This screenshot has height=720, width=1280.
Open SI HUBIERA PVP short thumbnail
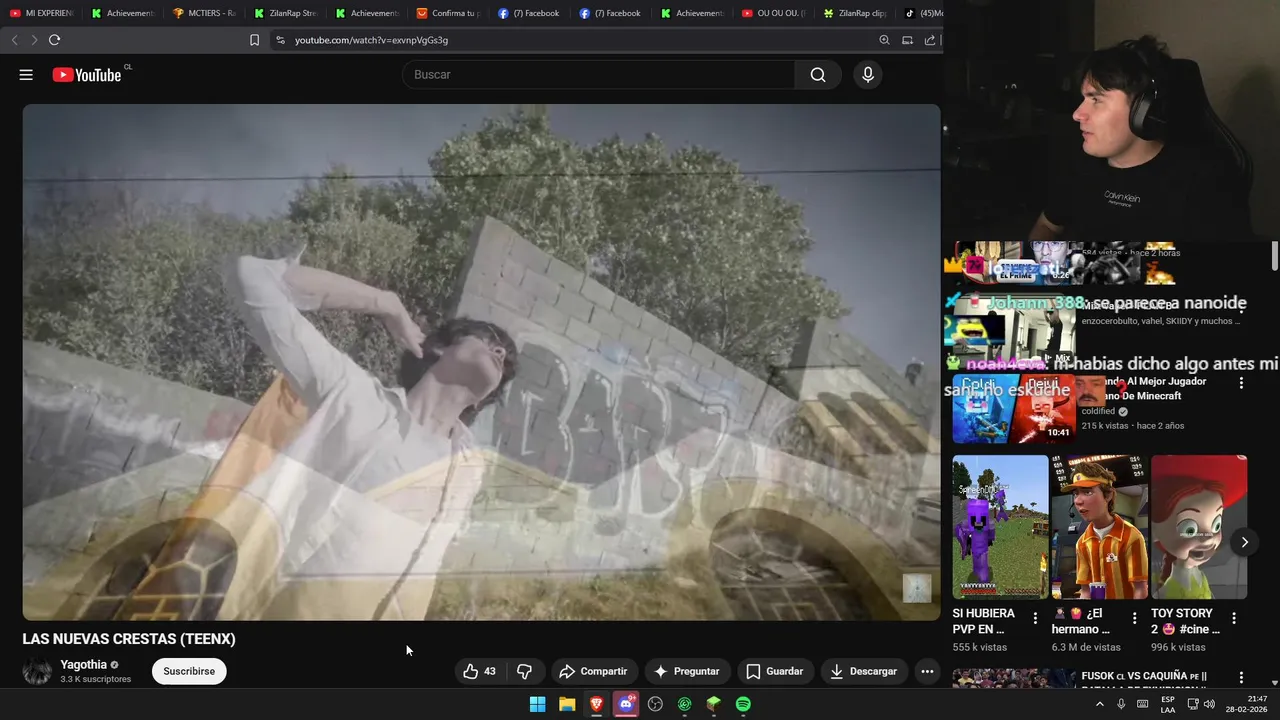tap(1000, 527)
